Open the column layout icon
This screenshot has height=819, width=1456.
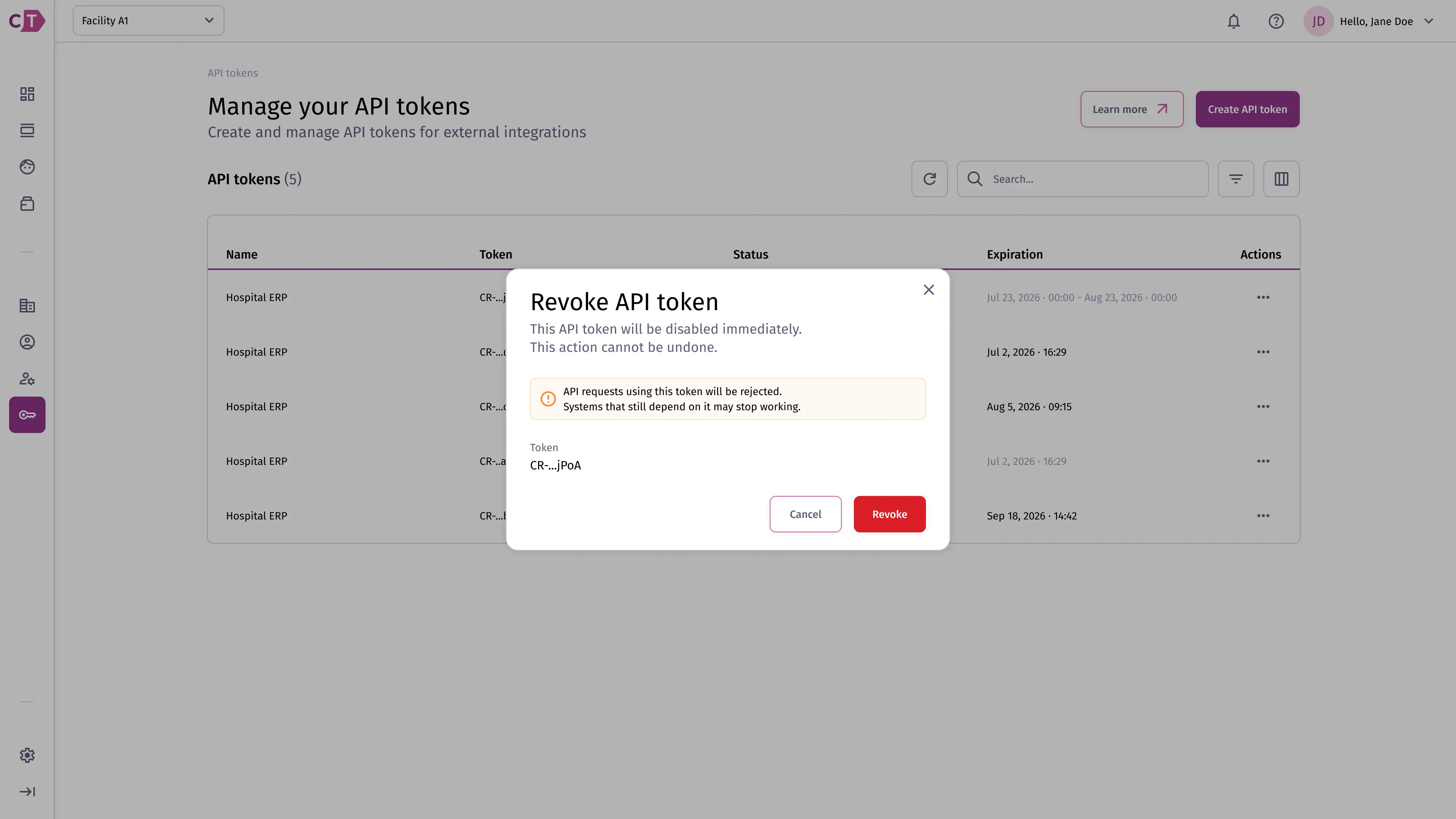click(1281, 179)
